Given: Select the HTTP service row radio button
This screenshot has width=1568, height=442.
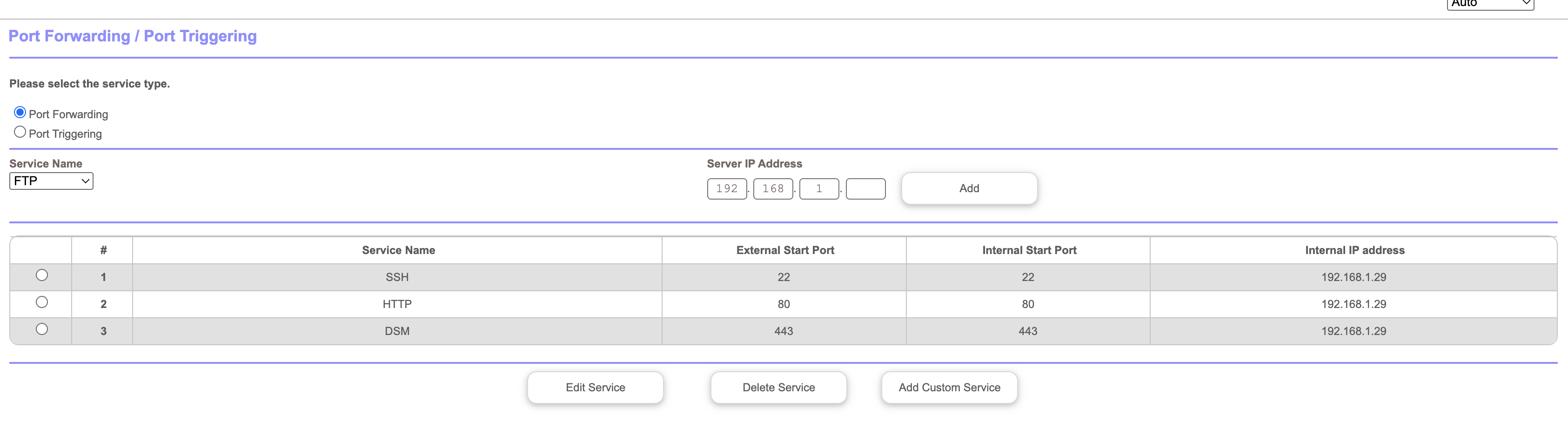Looking at the screenshot, I should tap(41, 302).
